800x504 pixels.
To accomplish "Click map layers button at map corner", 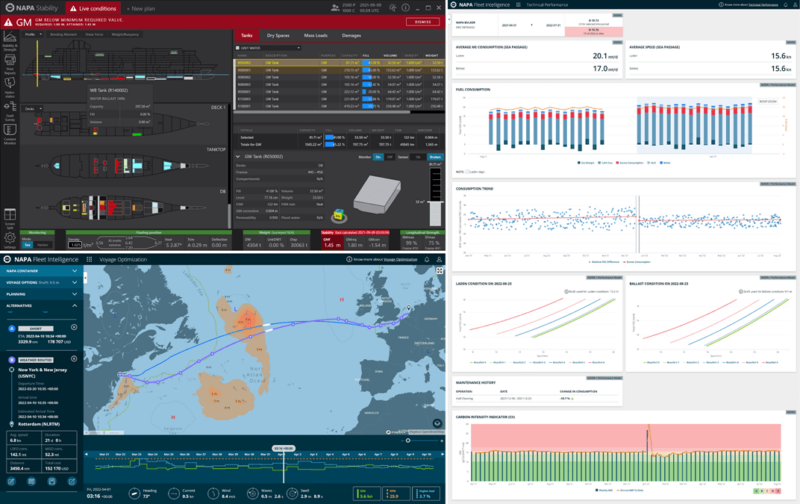I will coord(437,423).
